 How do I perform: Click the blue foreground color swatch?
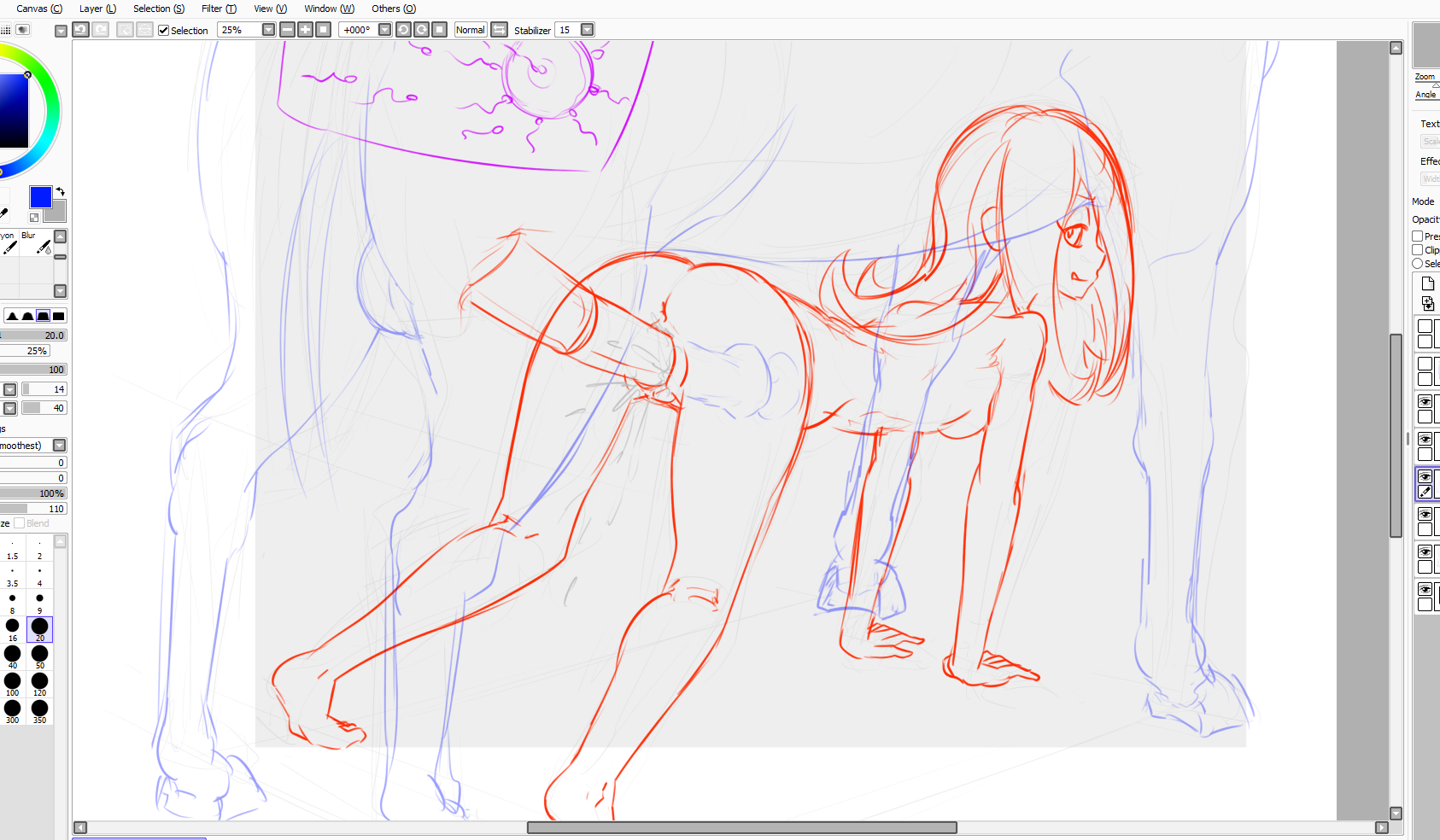(x=40, y=198)
